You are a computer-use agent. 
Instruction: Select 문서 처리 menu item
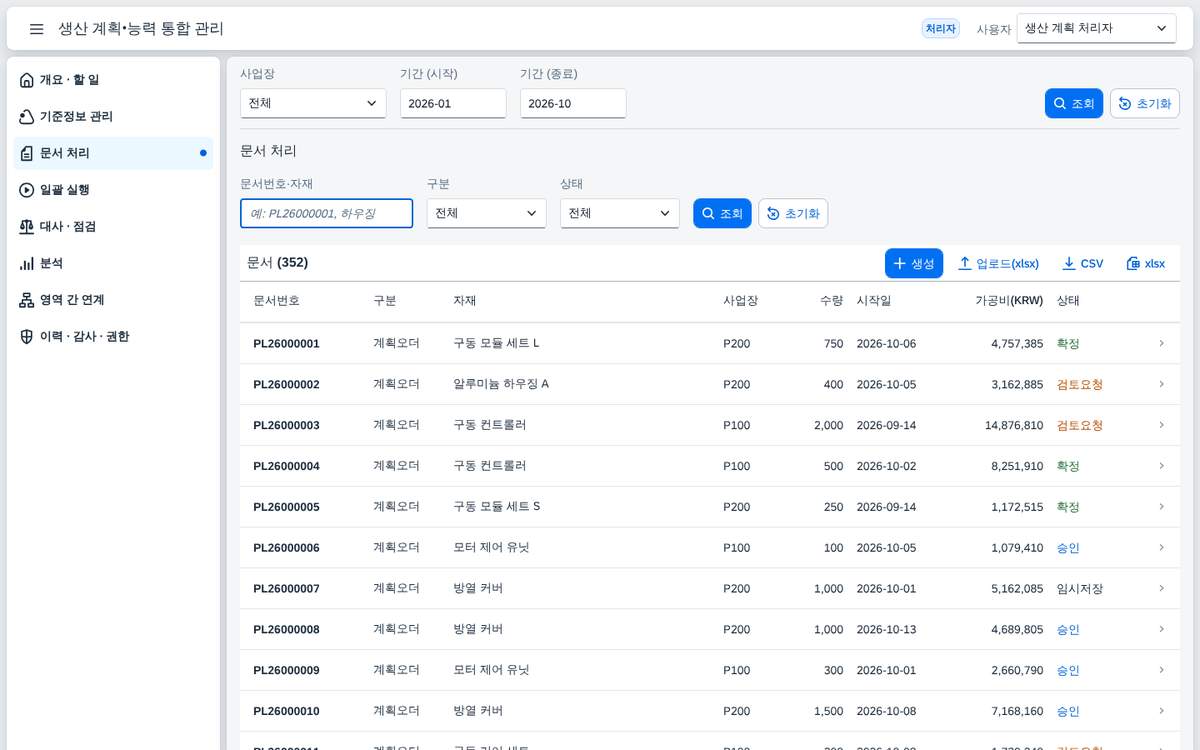click(113, 153)
